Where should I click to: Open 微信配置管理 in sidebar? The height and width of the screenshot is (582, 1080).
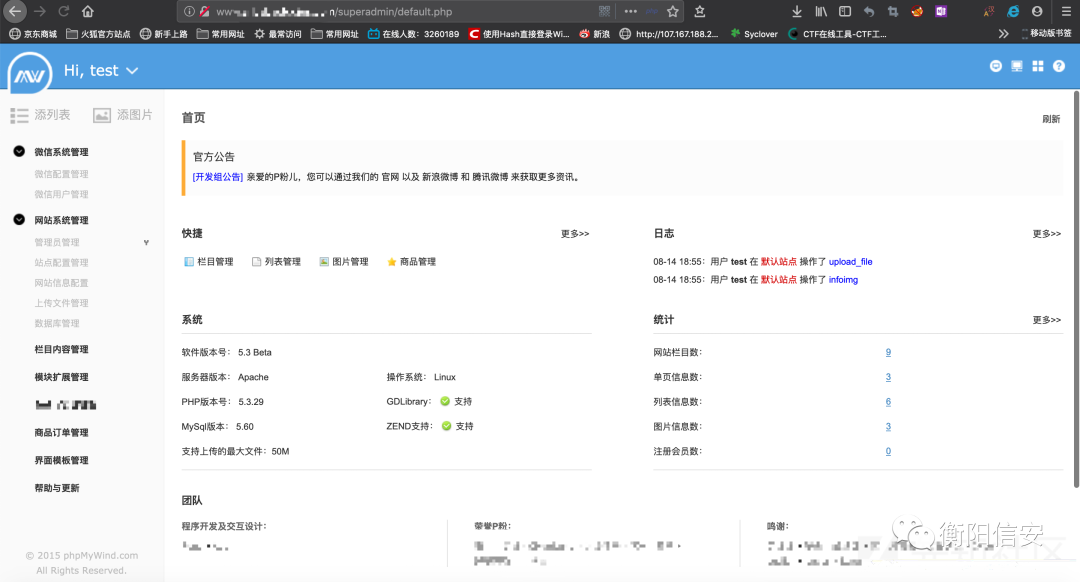(x=61, y=174)
